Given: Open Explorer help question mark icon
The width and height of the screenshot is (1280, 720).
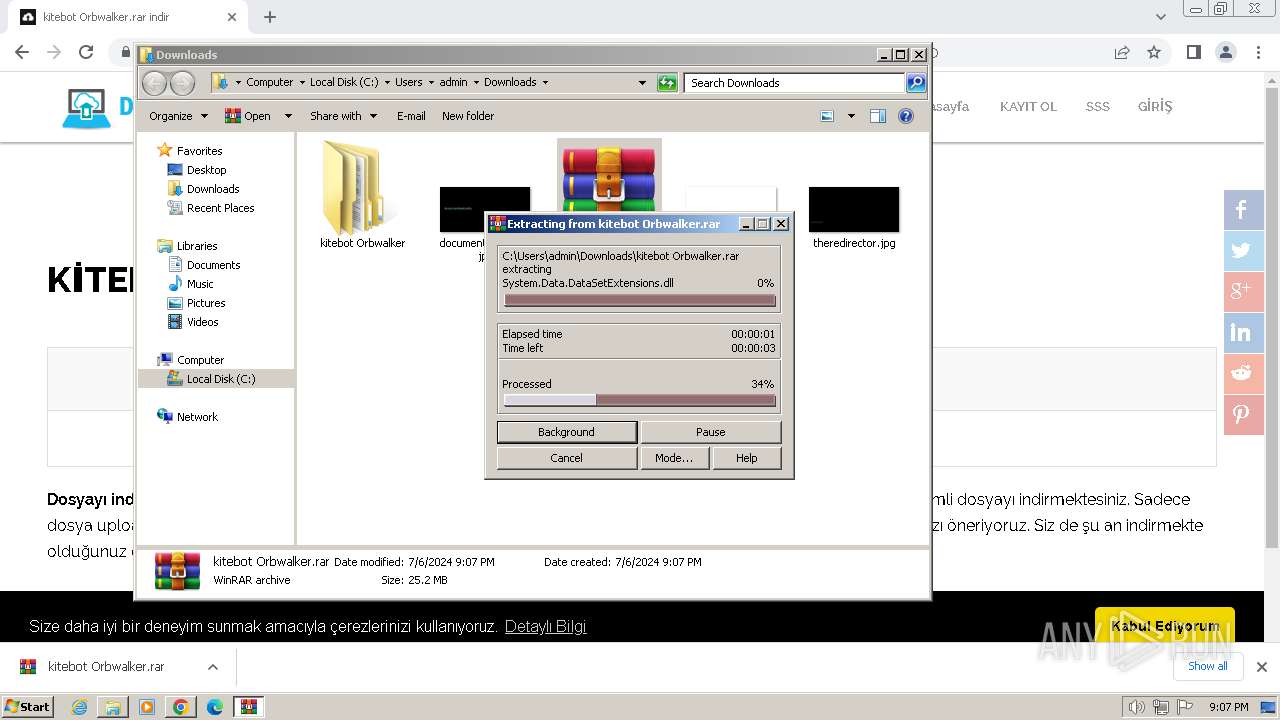Looking at the screenshot, I should (x=906, y=116).
